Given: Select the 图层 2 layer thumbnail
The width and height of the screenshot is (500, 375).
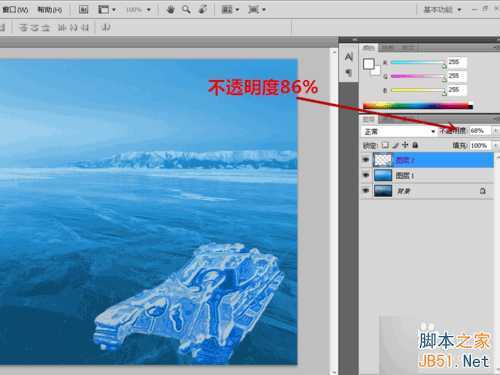Looking at the screenshot, I should pyautogui.click(x=383, y=160).
